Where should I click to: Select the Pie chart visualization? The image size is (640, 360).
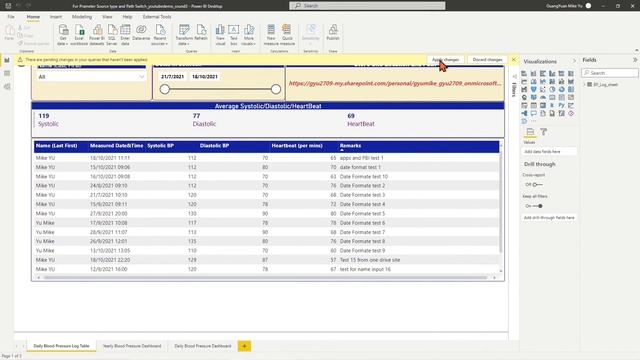(552, 89)
